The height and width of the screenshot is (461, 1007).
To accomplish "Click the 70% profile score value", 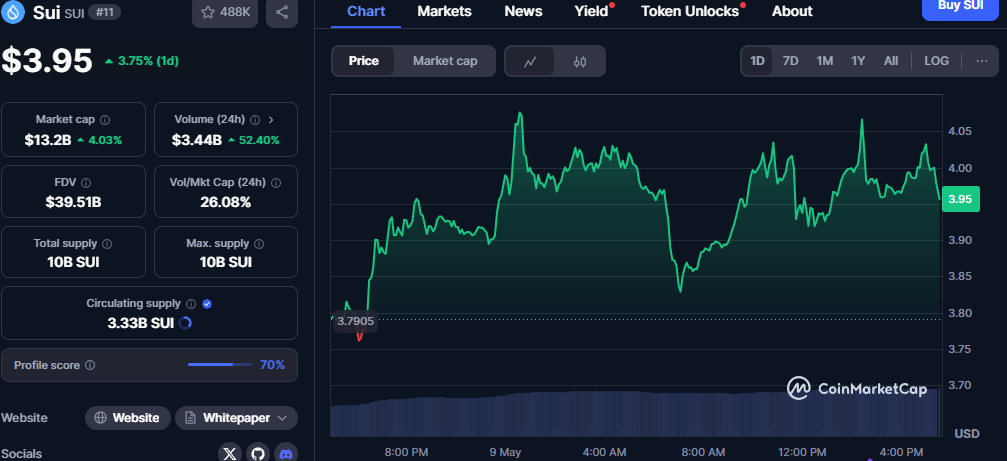I will [272, 365].
